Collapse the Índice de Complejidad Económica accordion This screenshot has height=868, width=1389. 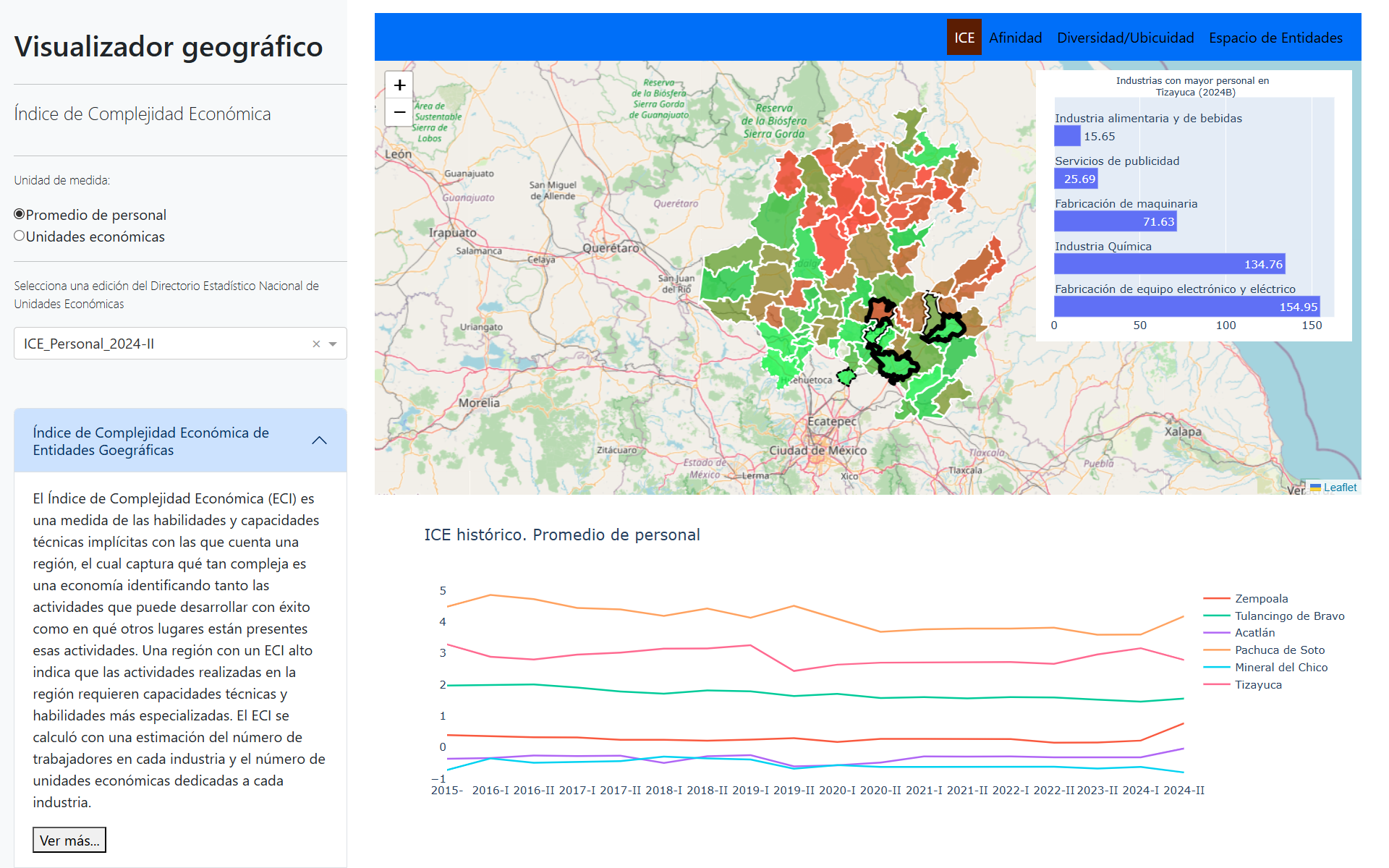pos(319,441)
